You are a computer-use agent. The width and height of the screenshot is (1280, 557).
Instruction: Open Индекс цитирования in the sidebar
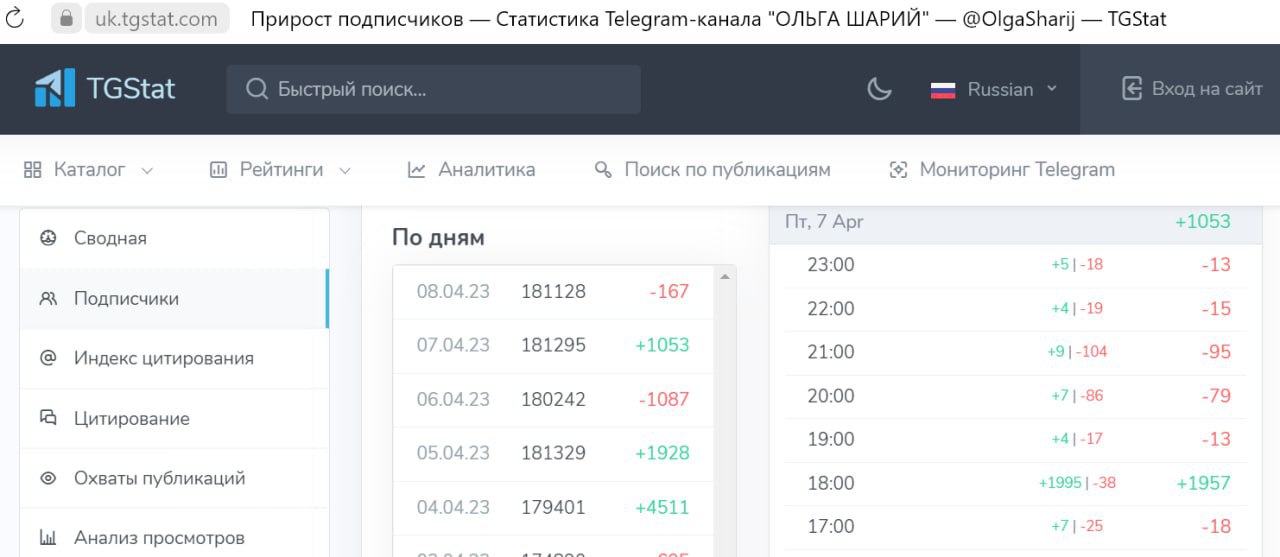pyautogui.click(x=174, y=358)
